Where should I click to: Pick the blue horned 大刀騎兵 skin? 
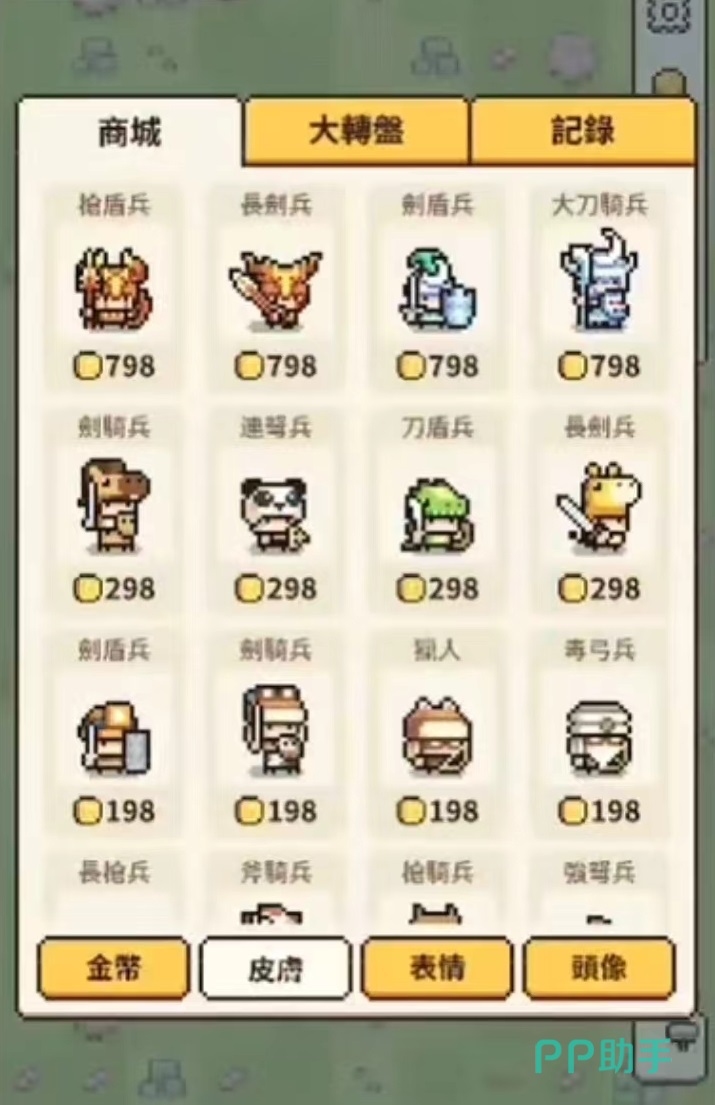click(x=599, y=288)
